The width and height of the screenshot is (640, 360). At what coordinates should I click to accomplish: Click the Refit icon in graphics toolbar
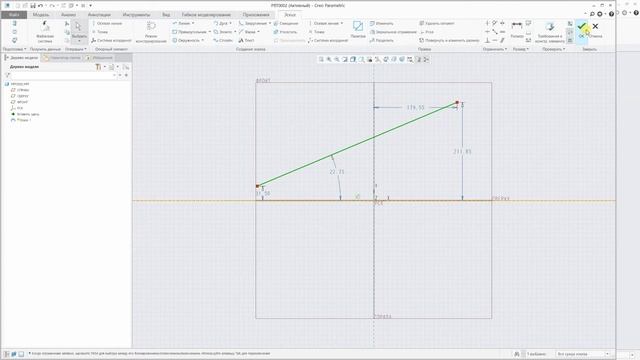(321, 60)
